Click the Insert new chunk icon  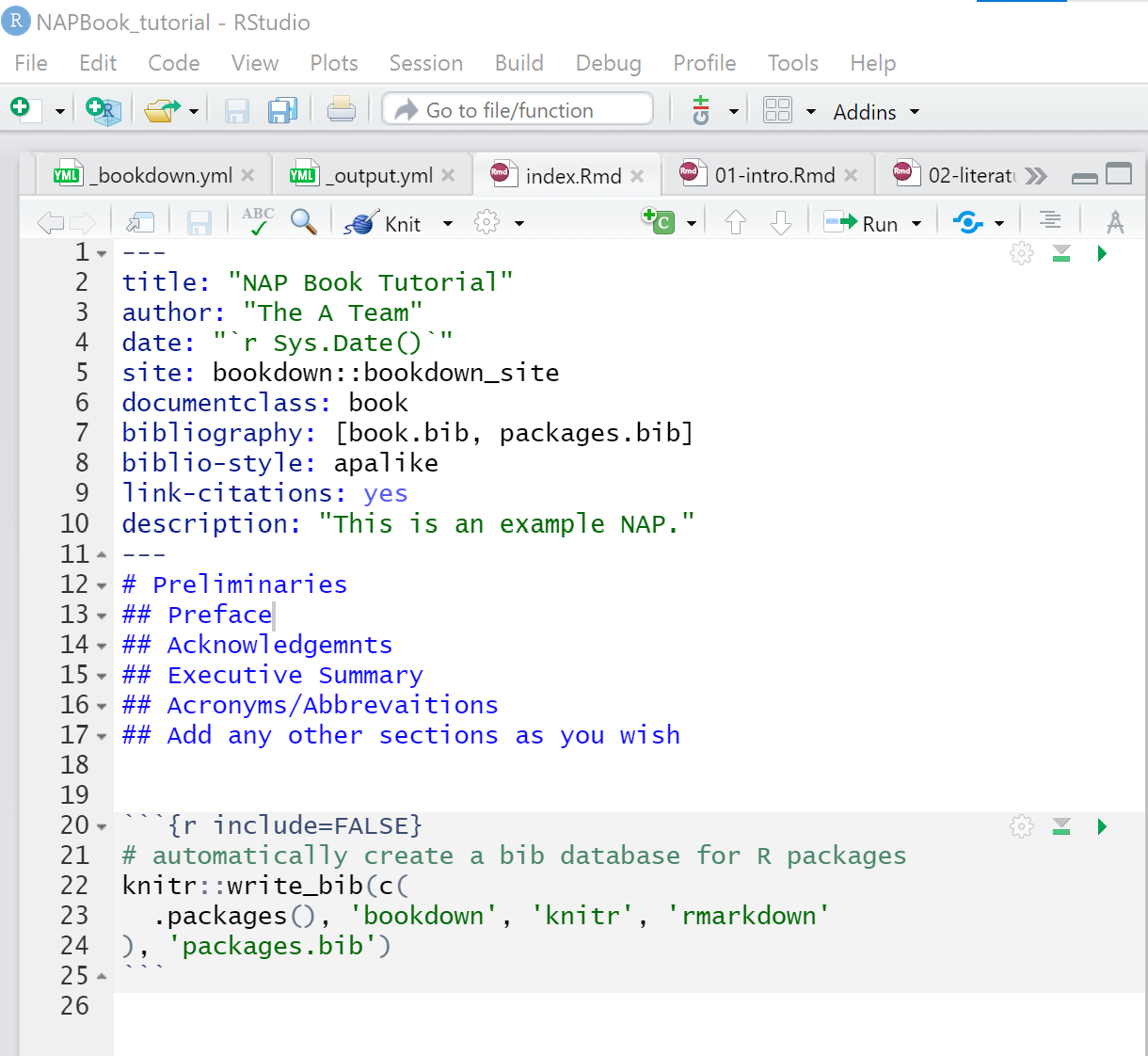pos(660,222)
